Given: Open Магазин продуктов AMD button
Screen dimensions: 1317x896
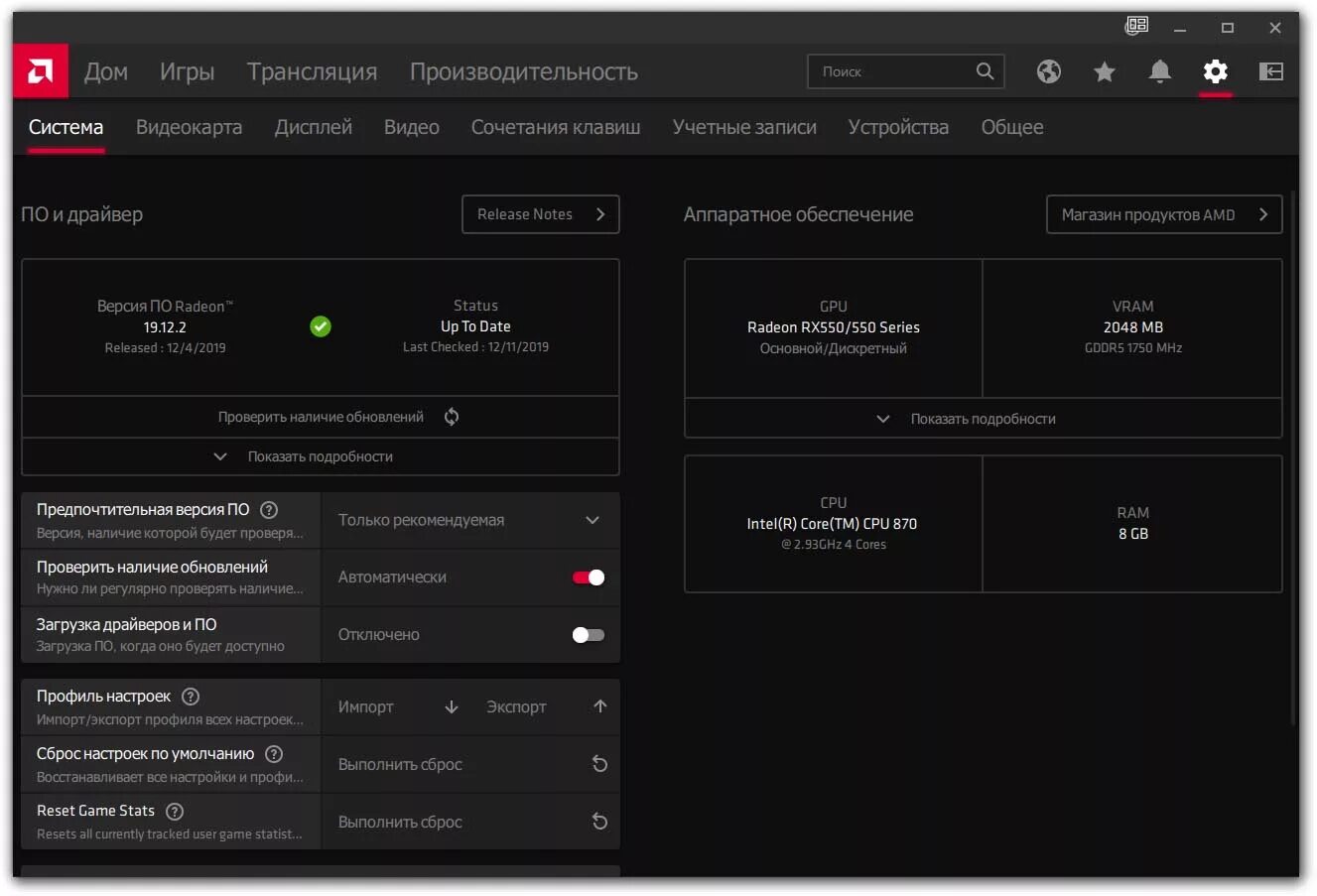Looking at the screenshot, I should (x=1164, y=214).
